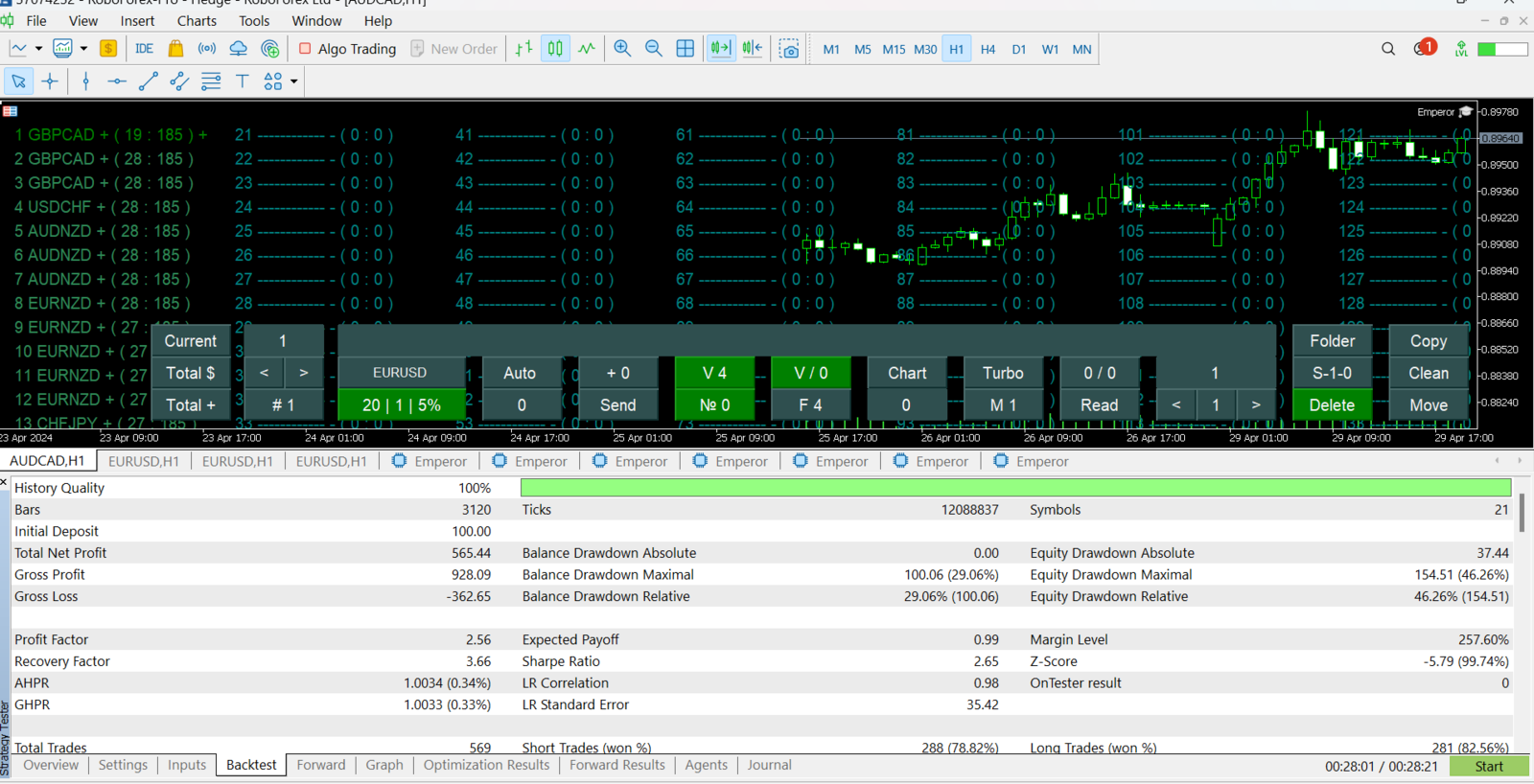This screenshot has height=784, width=1534.
Task: Select the equidistant channel tool
Action: (x=179, y=81)
